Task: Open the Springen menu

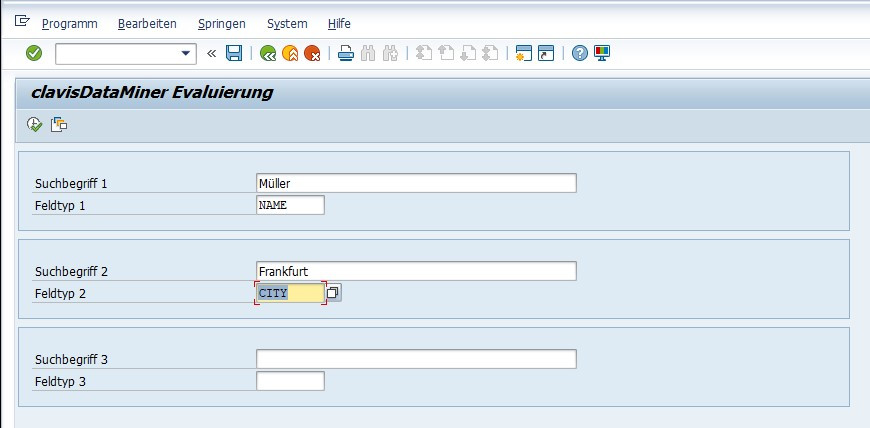Action: 221,24
